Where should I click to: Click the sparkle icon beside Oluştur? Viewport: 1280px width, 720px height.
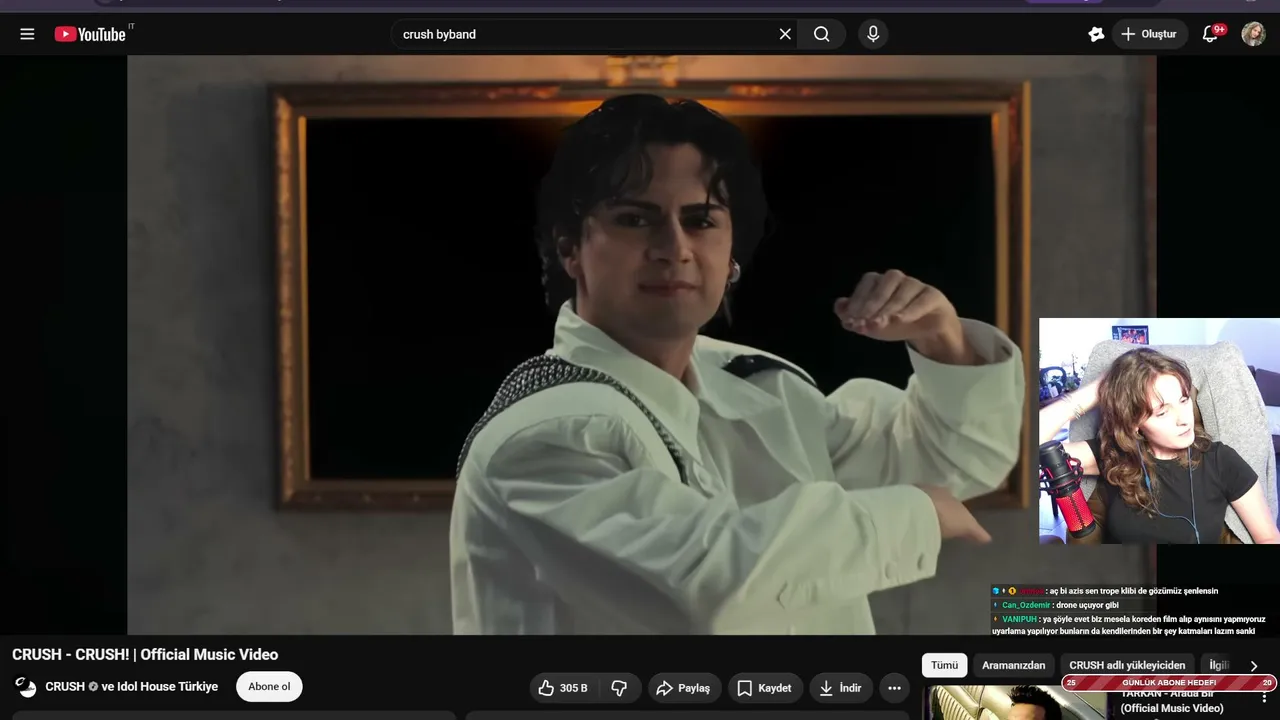(1096, 34)
